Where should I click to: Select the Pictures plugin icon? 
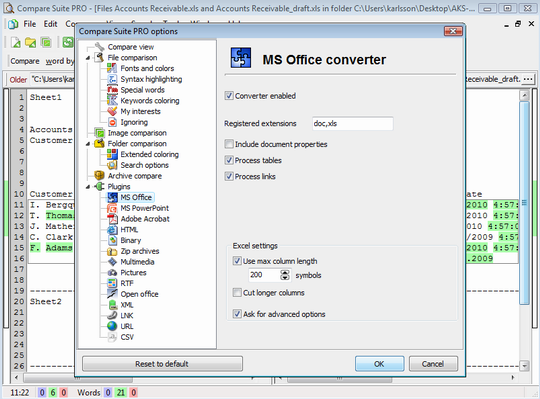point(112,272)
